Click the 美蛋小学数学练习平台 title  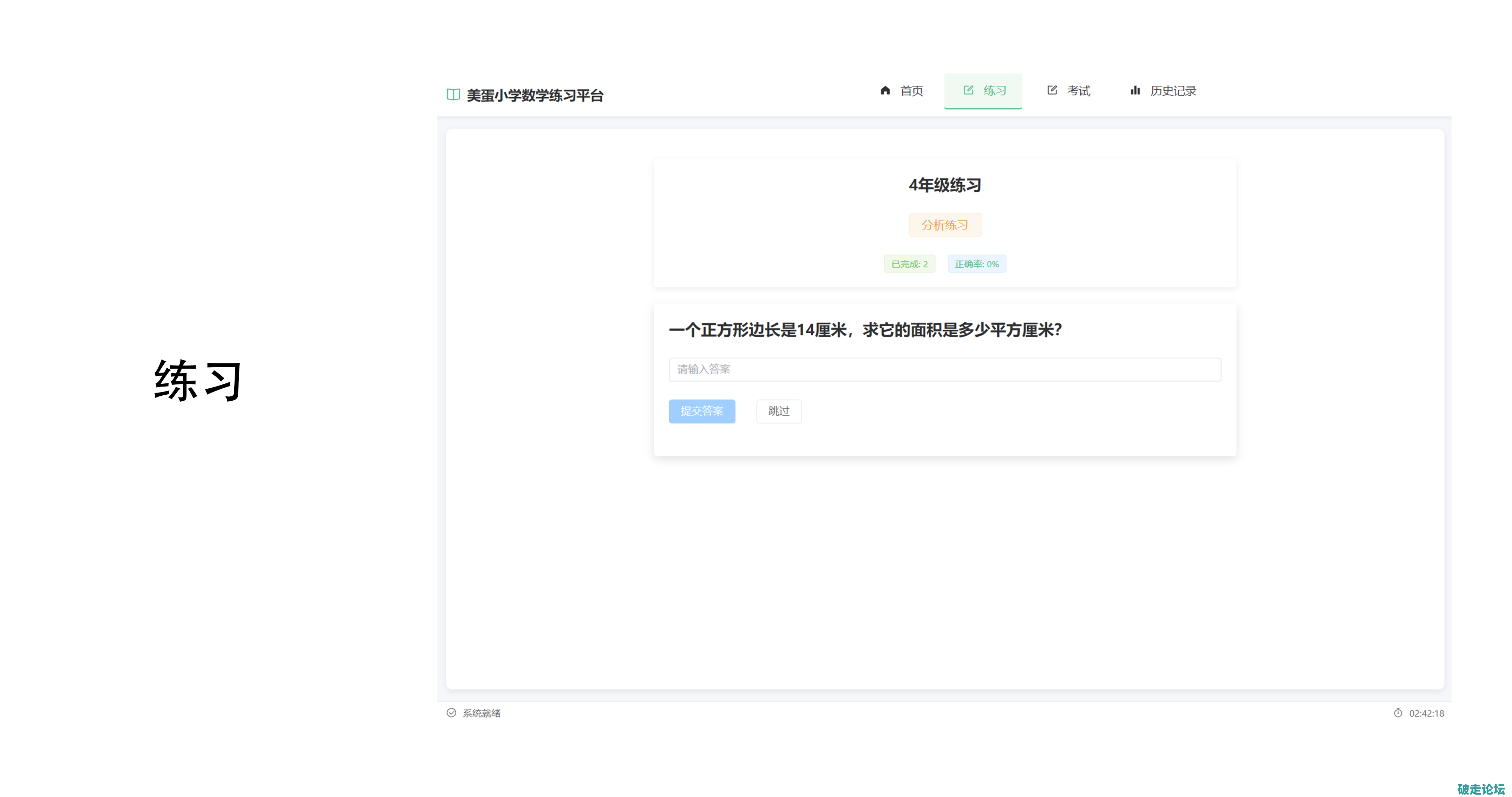[x=535, y=95]
